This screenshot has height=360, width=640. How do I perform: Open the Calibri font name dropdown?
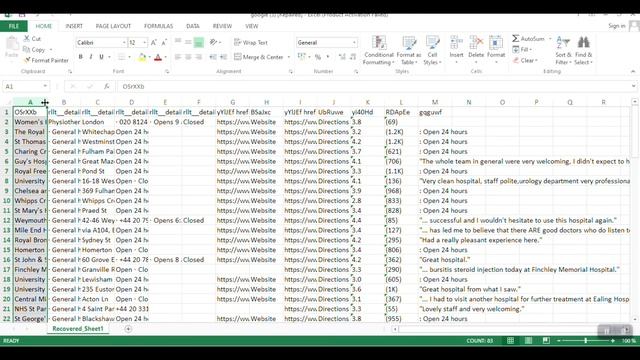124,42
